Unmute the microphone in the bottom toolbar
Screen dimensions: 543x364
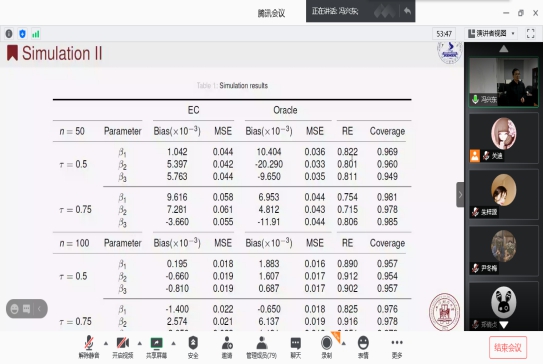pos(89,347)
